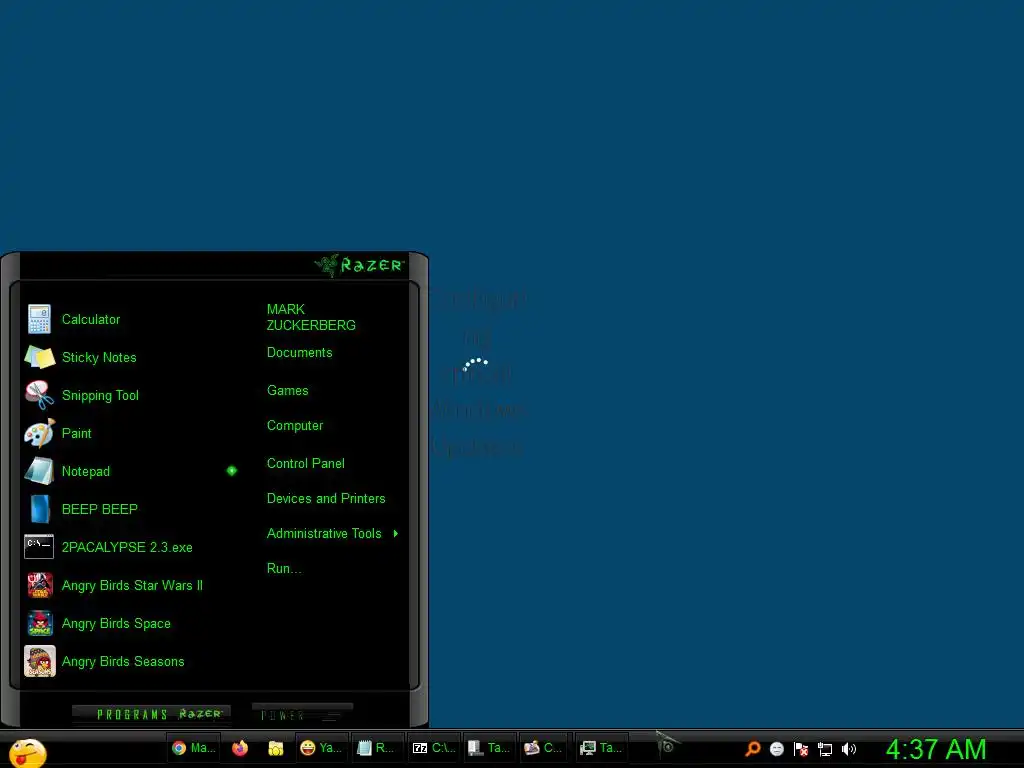
Task: Click the Razer logo in menu header
Action: coord(360,265)
